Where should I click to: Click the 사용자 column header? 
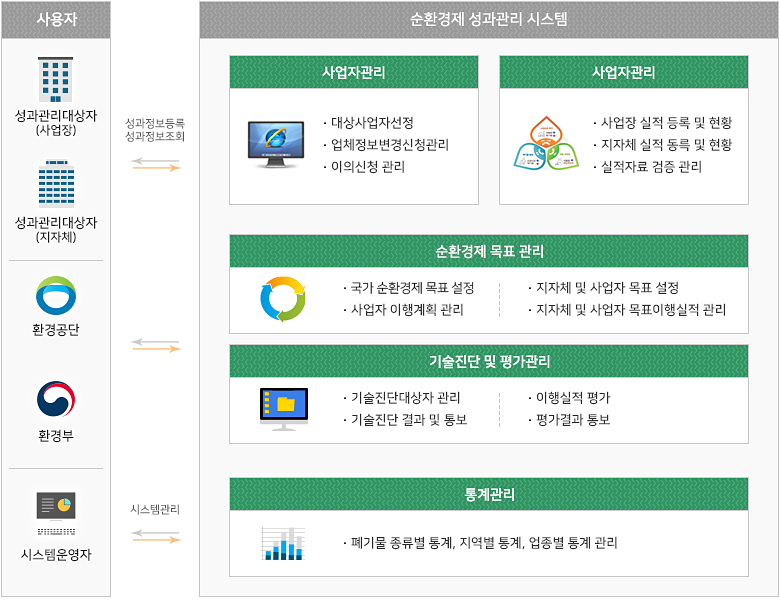click(x=56, y=19)
